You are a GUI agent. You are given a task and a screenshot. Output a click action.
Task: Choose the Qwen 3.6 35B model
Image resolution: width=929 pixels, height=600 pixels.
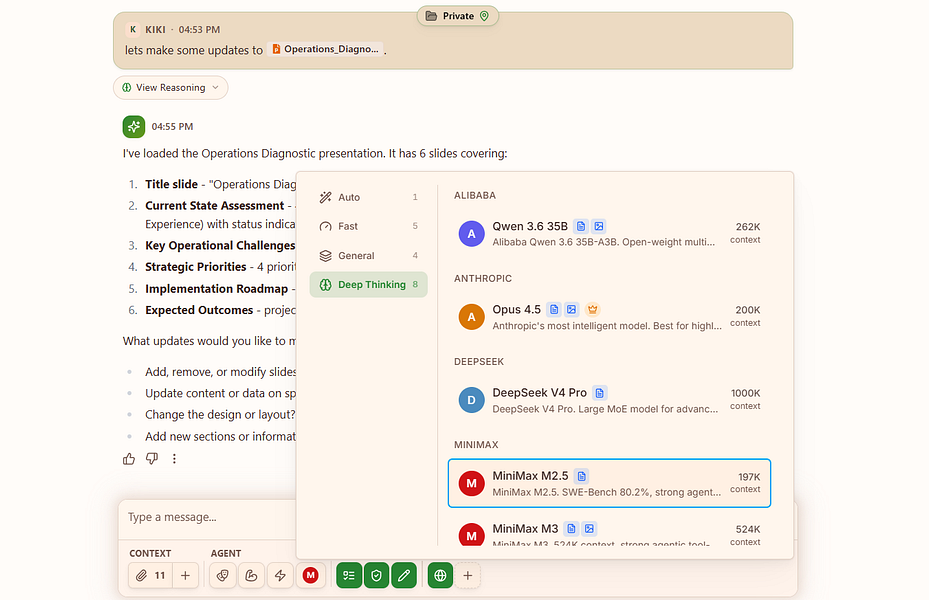tap(609, 234)
